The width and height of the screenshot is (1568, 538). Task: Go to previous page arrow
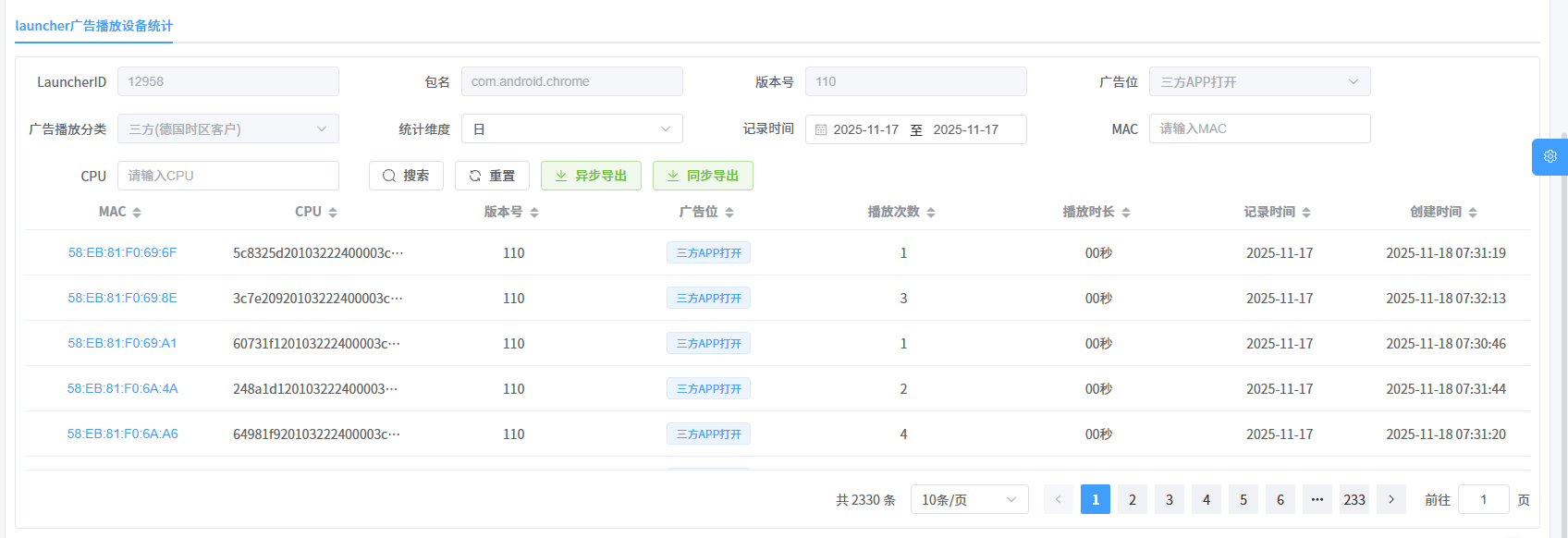tap(1059, 499)
